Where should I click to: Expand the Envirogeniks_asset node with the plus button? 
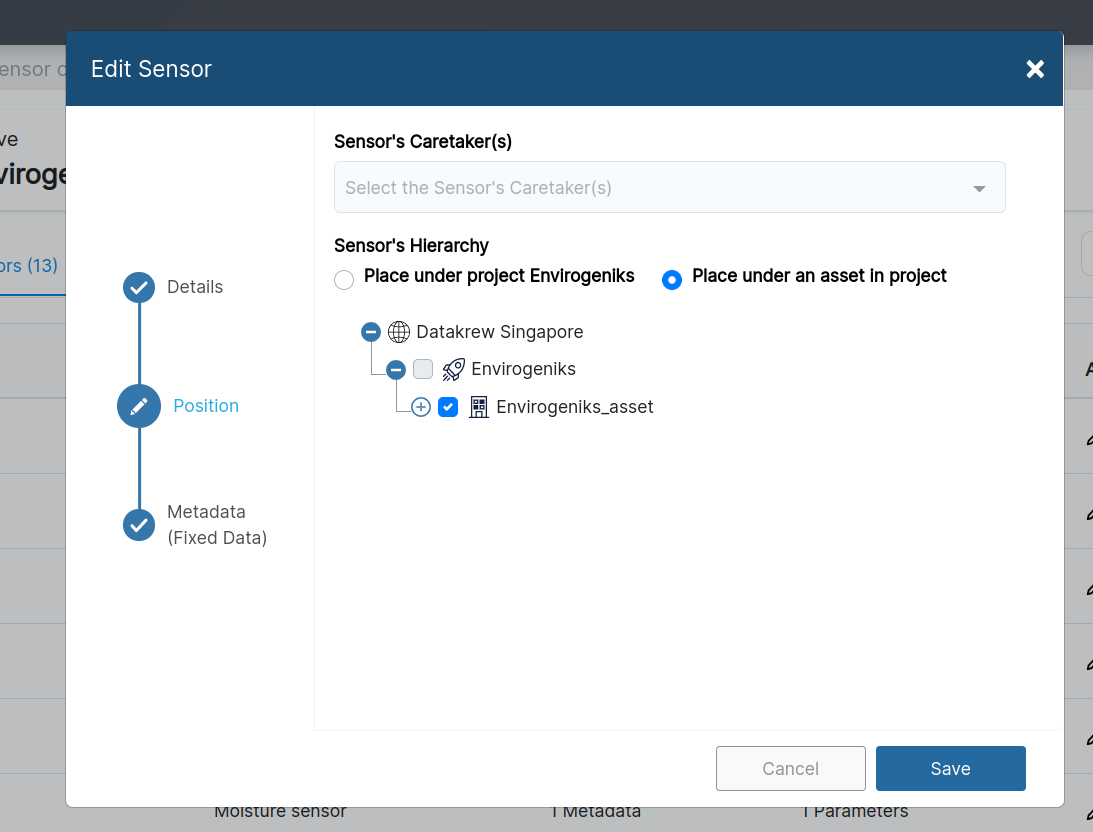(x=420, y=407)
